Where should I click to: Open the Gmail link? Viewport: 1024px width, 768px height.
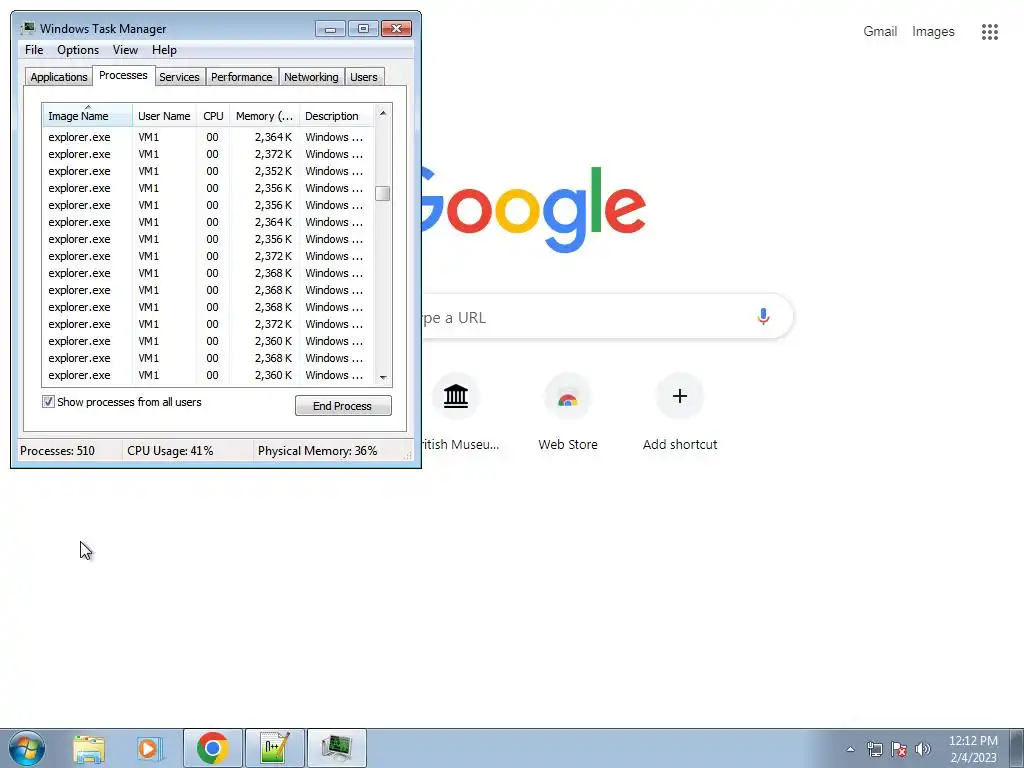click(x=880, y=31)
